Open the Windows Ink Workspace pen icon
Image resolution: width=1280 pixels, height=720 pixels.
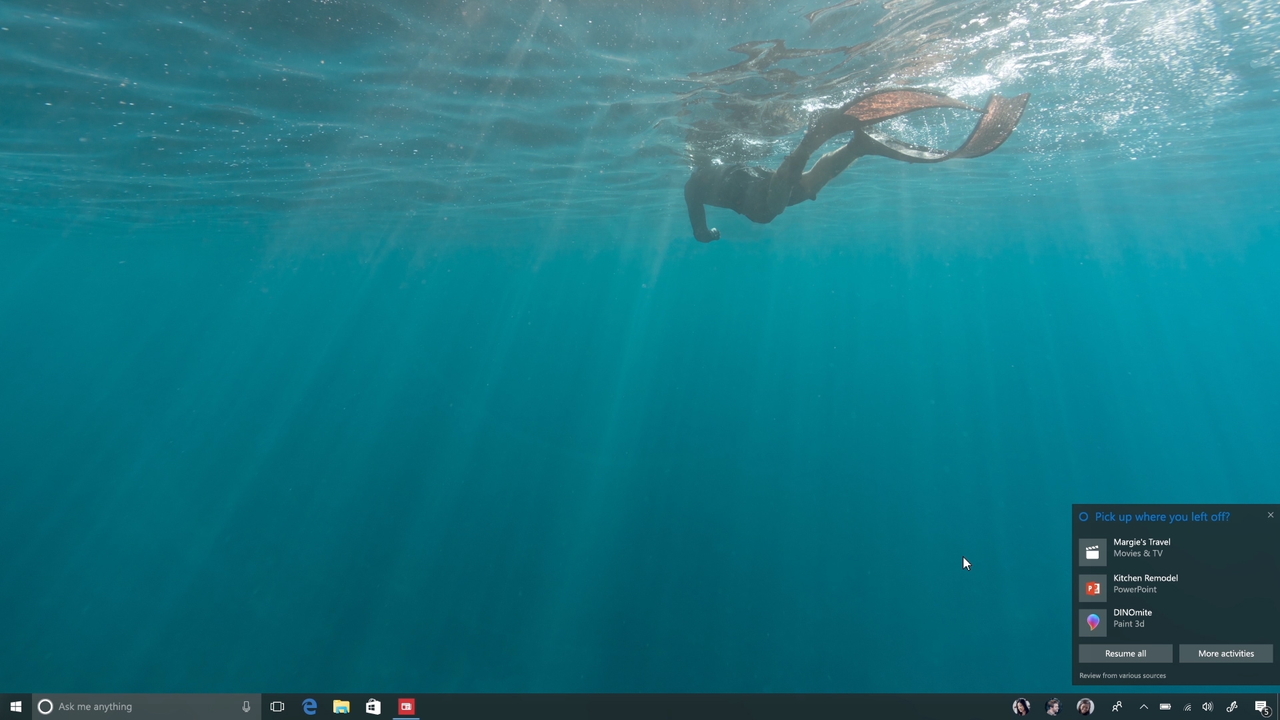coord(1232,707)
